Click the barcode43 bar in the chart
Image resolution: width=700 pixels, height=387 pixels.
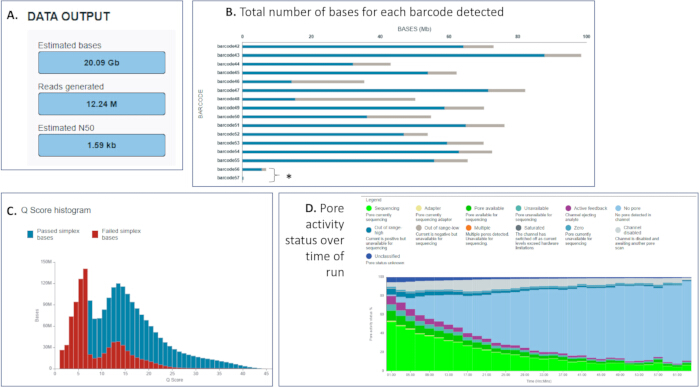click(412, 55)
